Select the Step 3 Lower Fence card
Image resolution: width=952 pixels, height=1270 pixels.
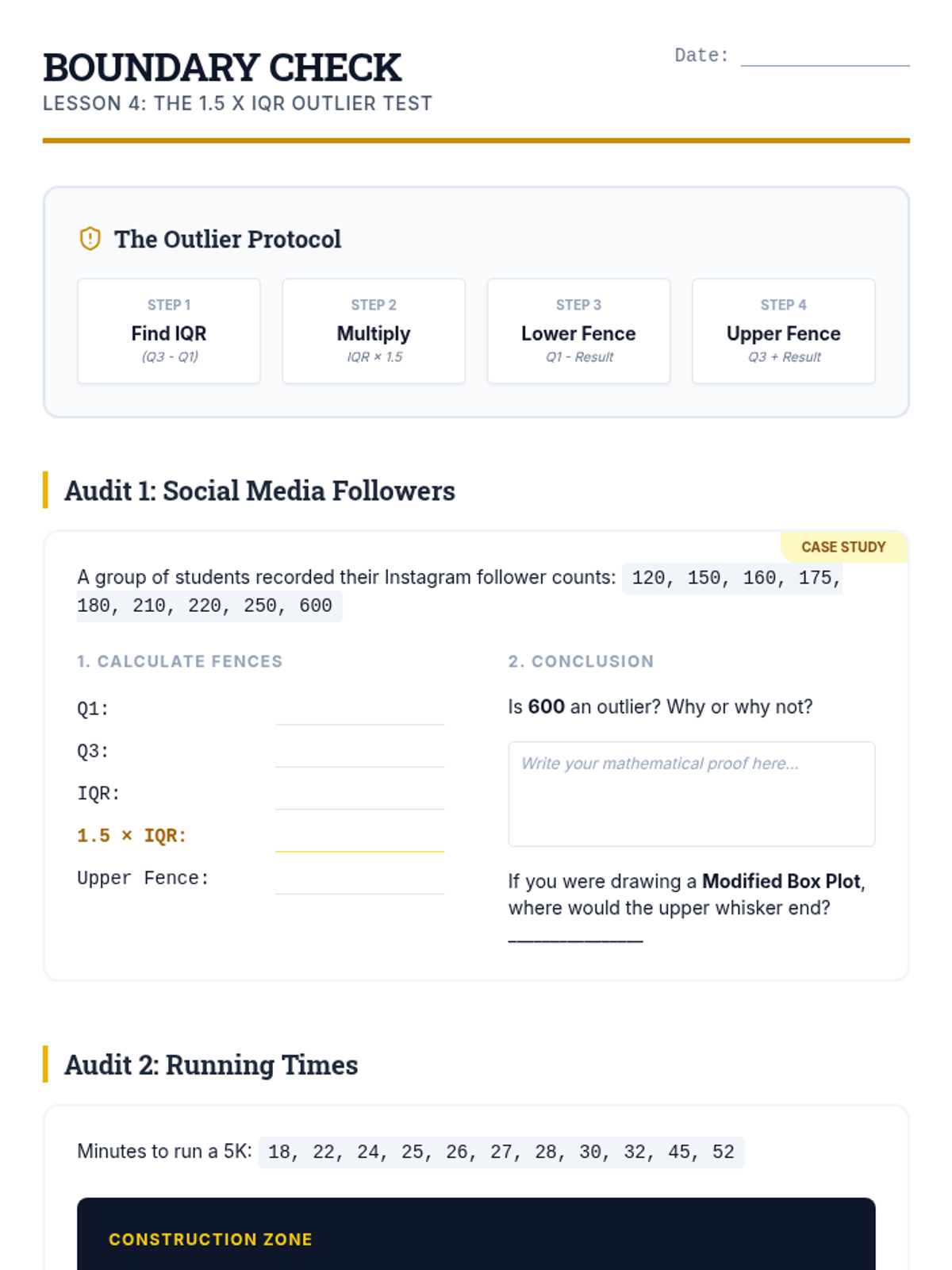[578, 331]
